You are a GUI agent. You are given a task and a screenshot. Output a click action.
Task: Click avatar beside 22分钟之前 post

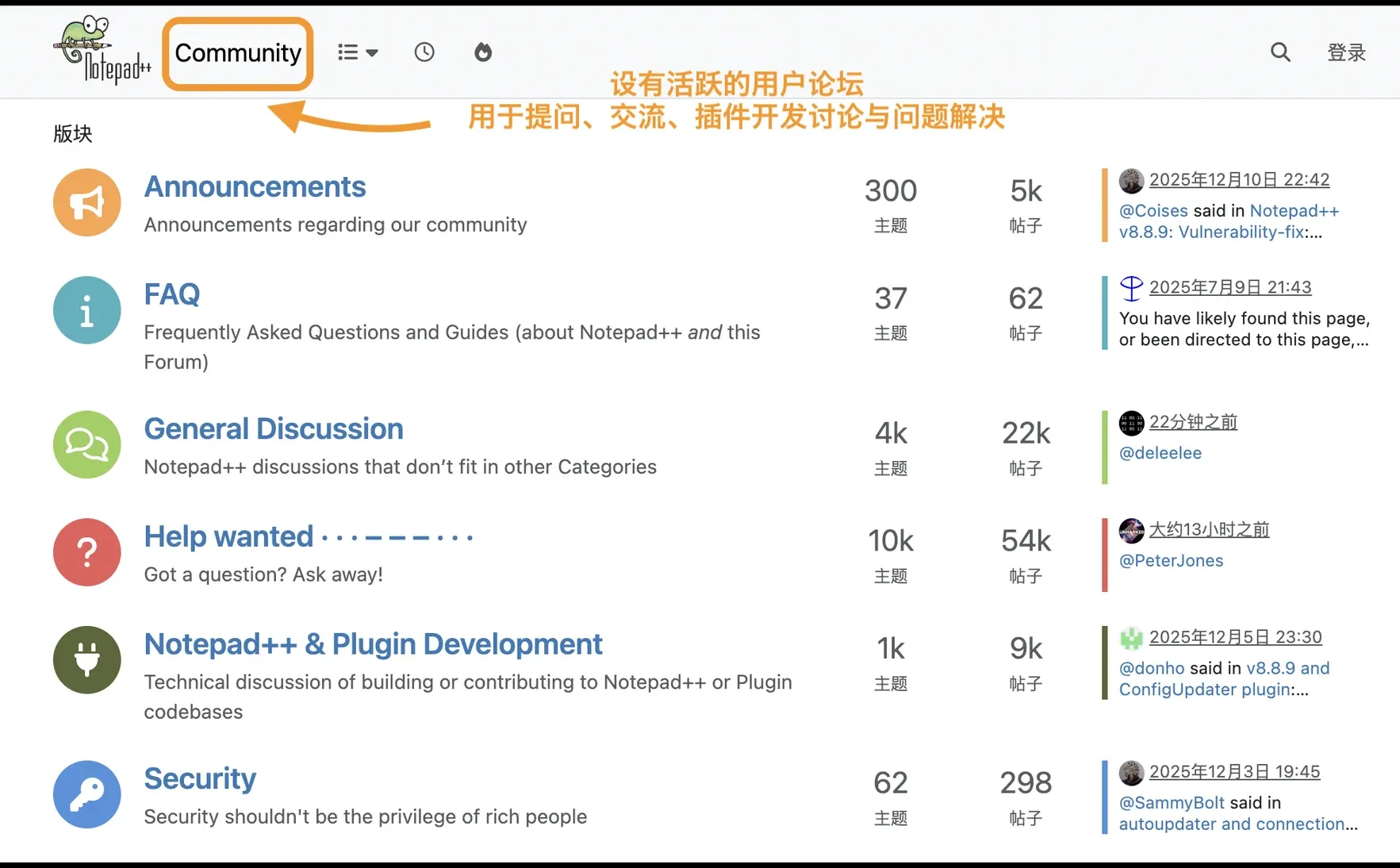coord(1131,423)
